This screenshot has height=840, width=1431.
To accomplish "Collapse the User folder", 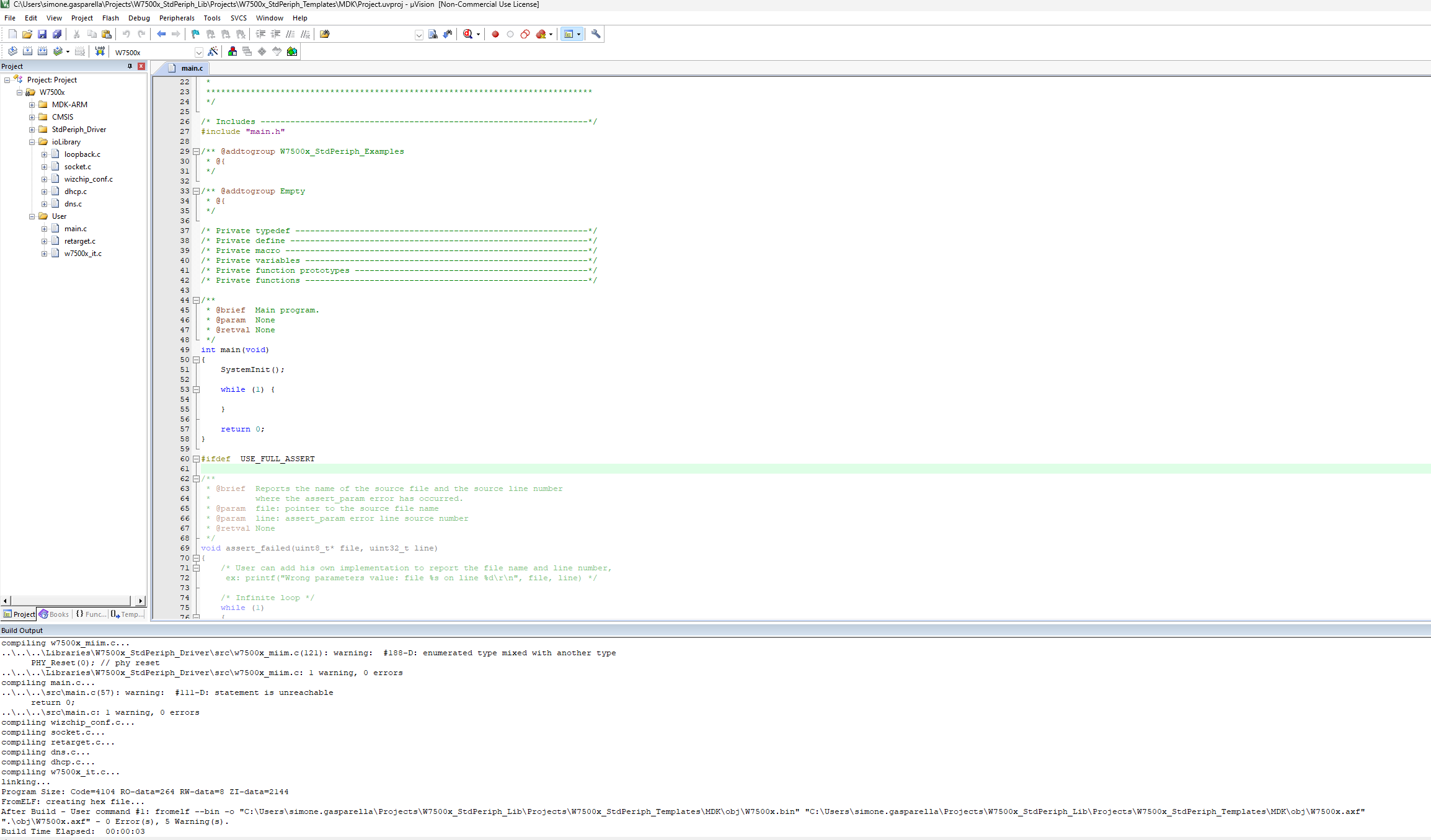I will click(x=32, y=216).
